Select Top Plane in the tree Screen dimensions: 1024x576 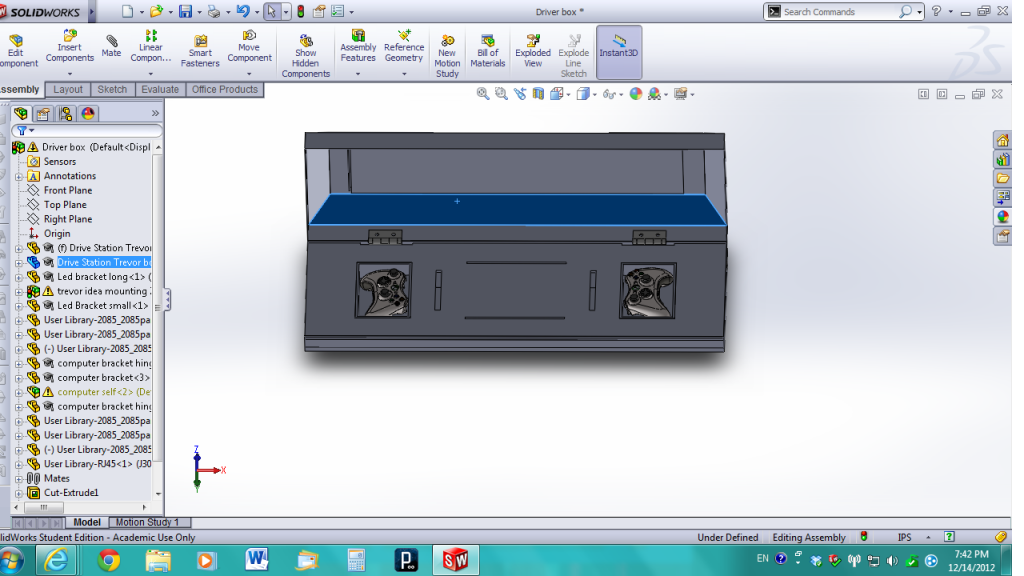[65, 205]
